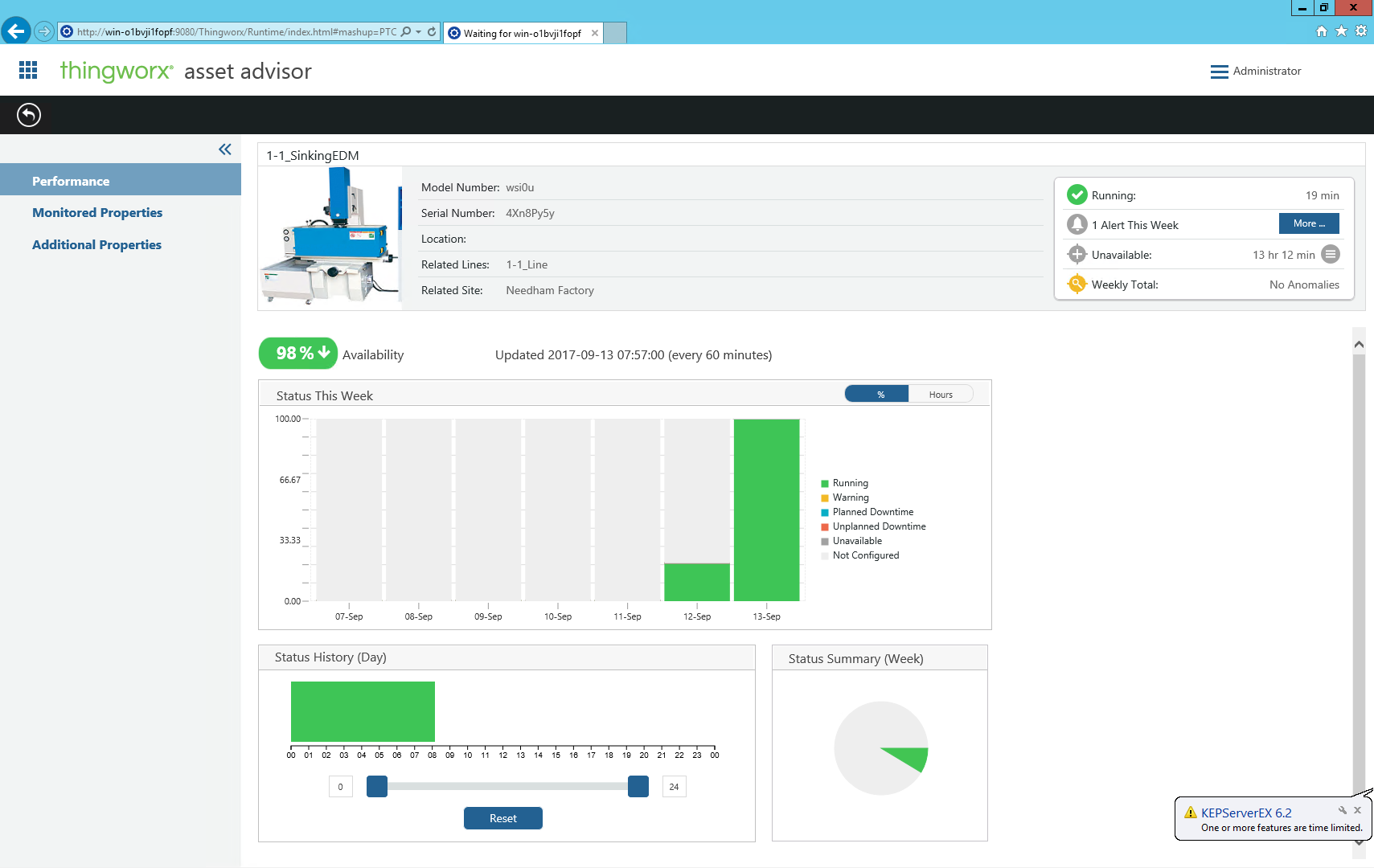
Task: Open Additional Properties section
Action: (96, 245)
